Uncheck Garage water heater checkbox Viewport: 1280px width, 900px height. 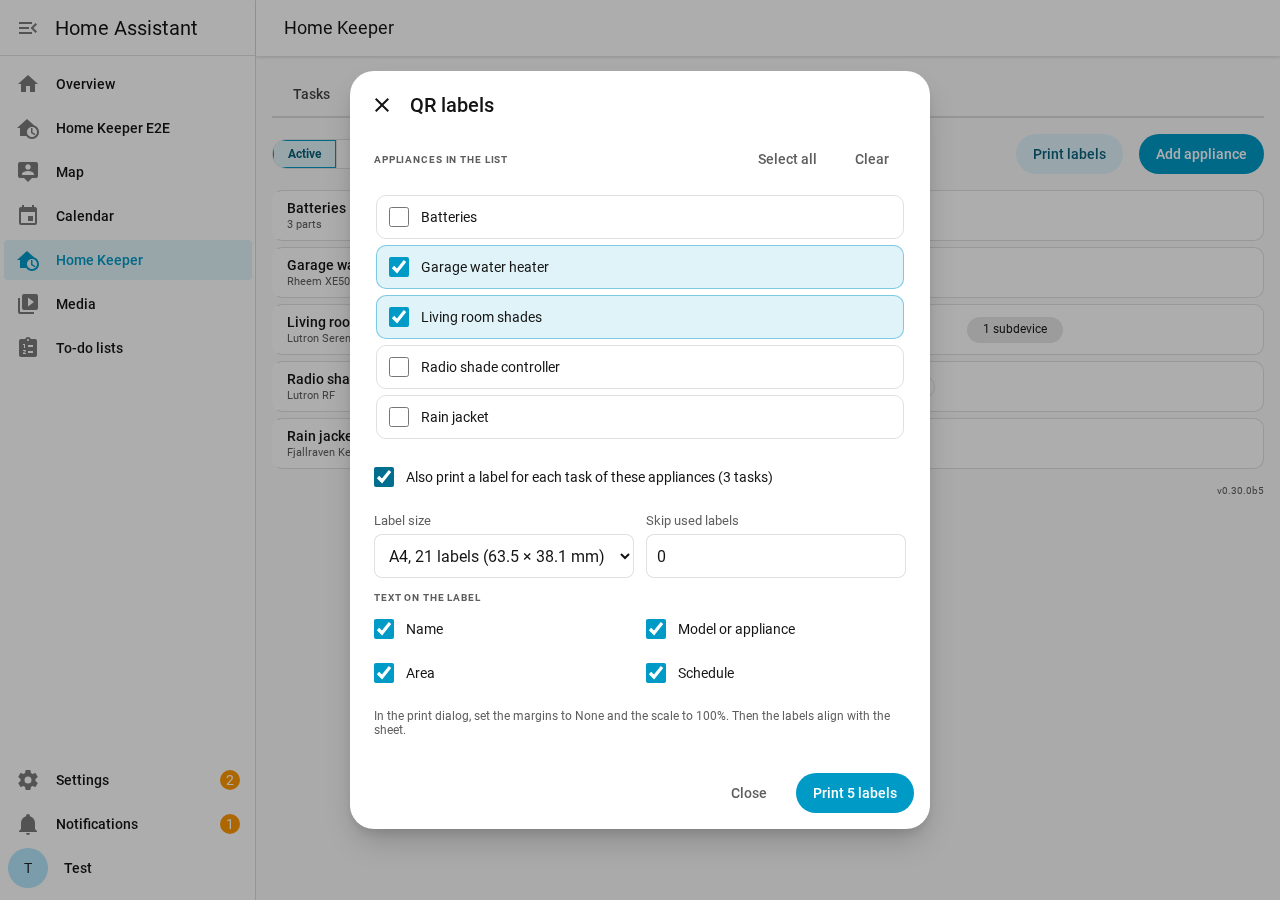399,267
